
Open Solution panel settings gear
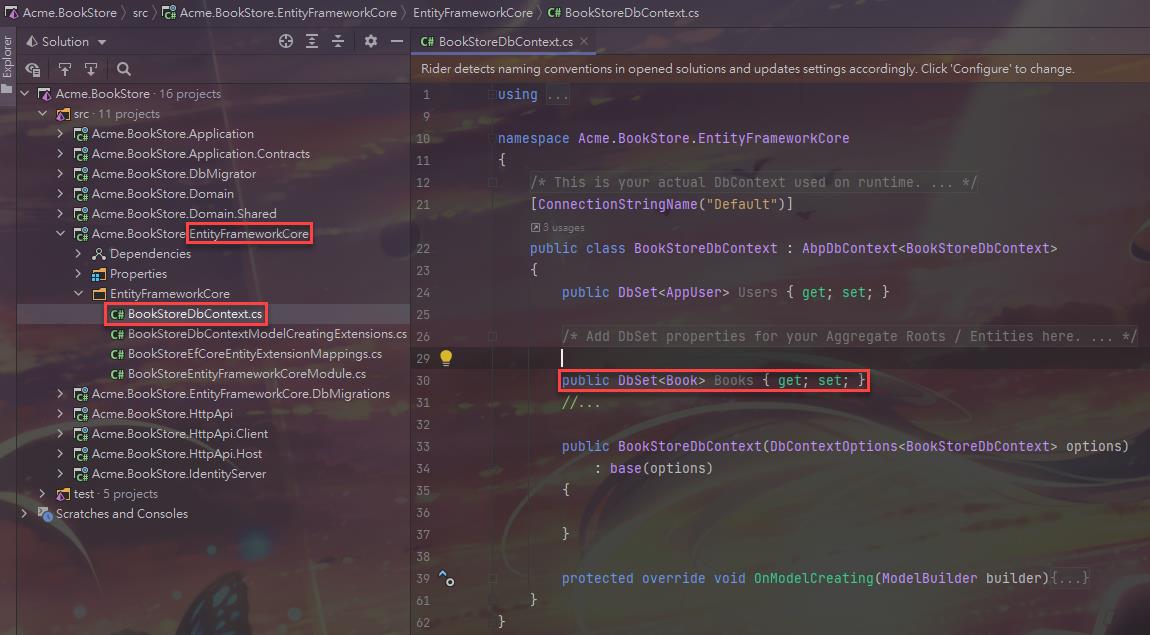coord(371,41)
